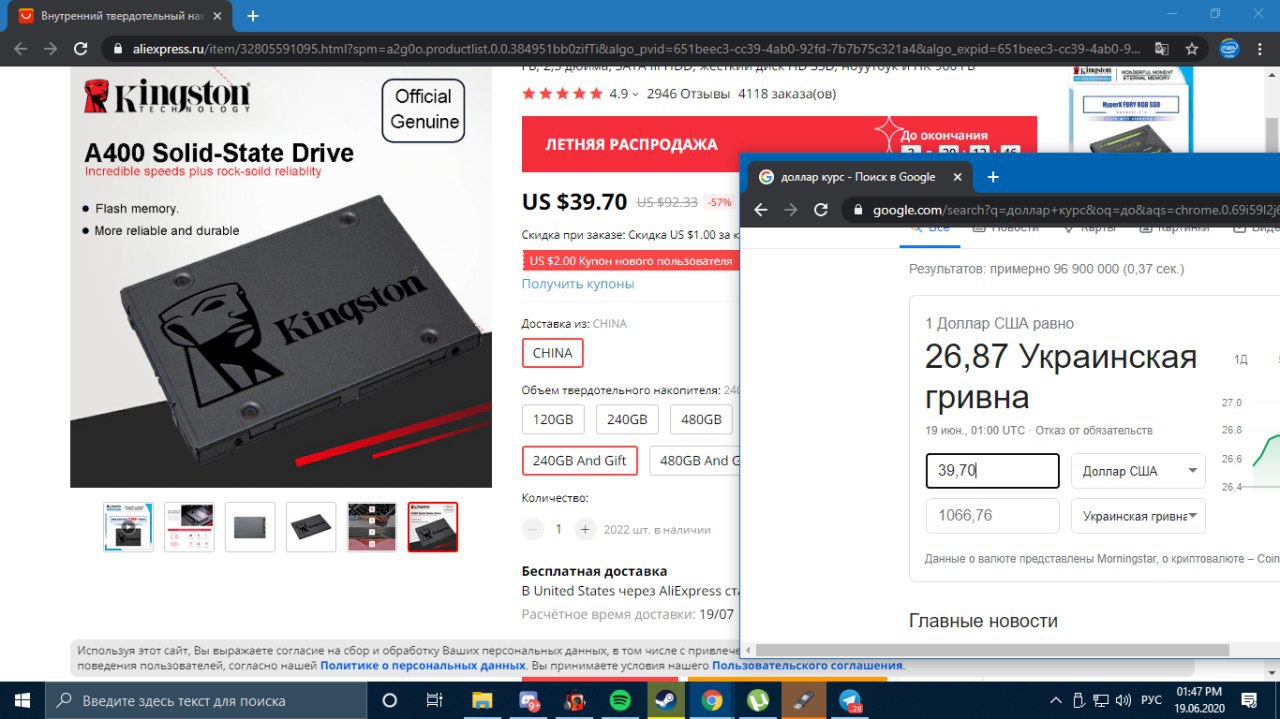
Task: Open Cortana from the taskbar
Action: click(x=390, y=700)
